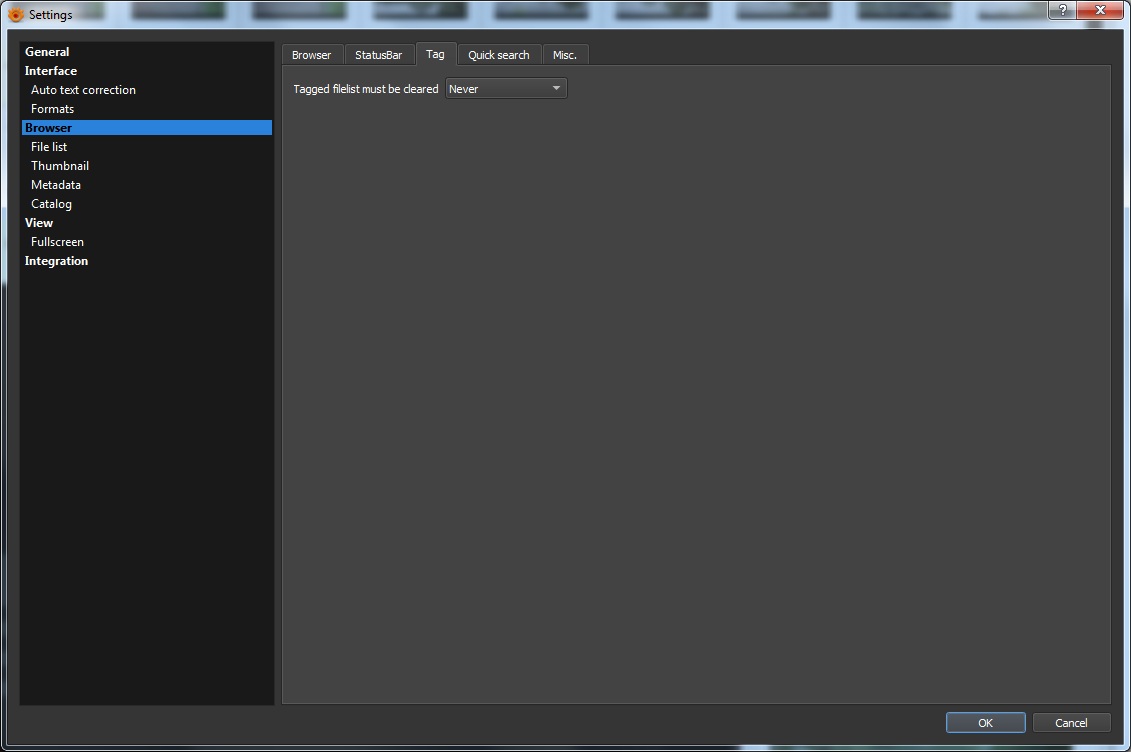Switch to the Browser tab
Image resolution: width=1131 pixels, height=752 pixels.
click(x=312, y=55)
